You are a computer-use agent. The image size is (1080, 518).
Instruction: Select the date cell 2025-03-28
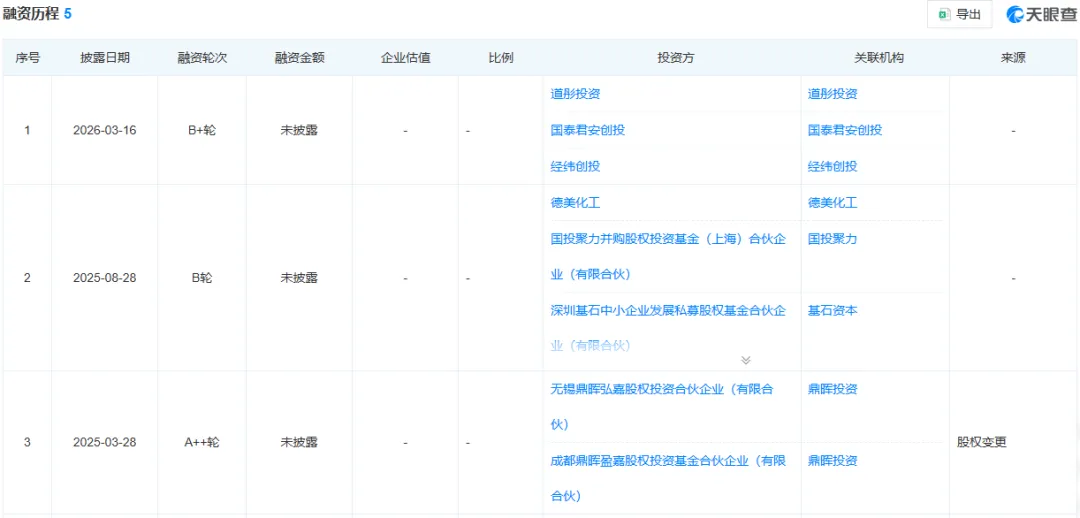(x=105, y=442)
